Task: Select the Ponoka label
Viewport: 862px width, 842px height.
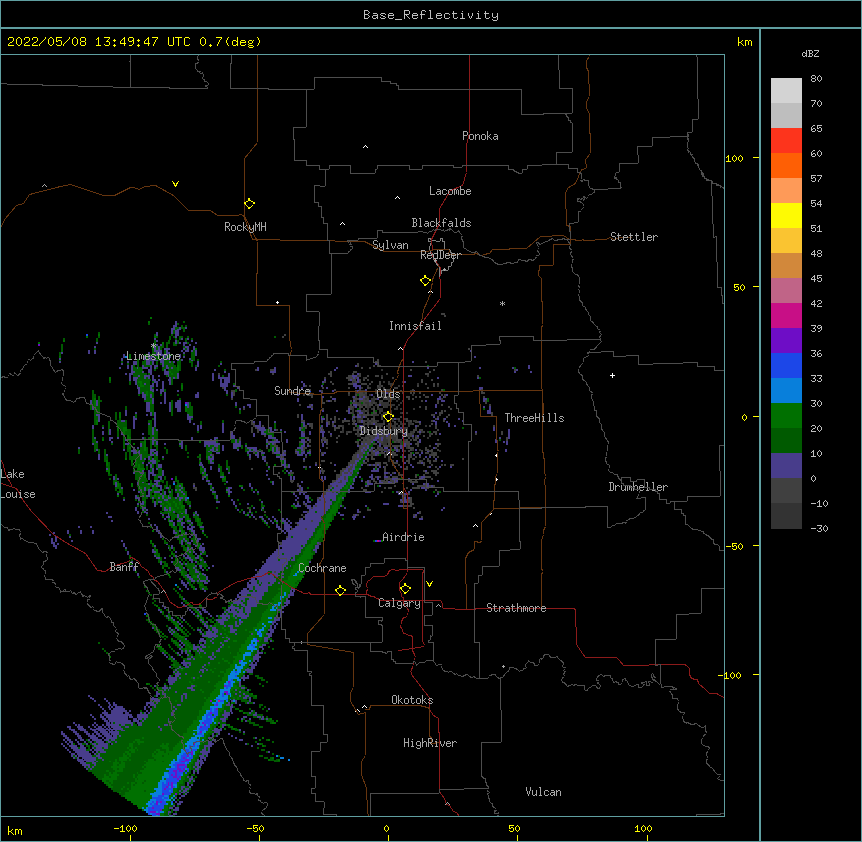Action: pos(480,136)
